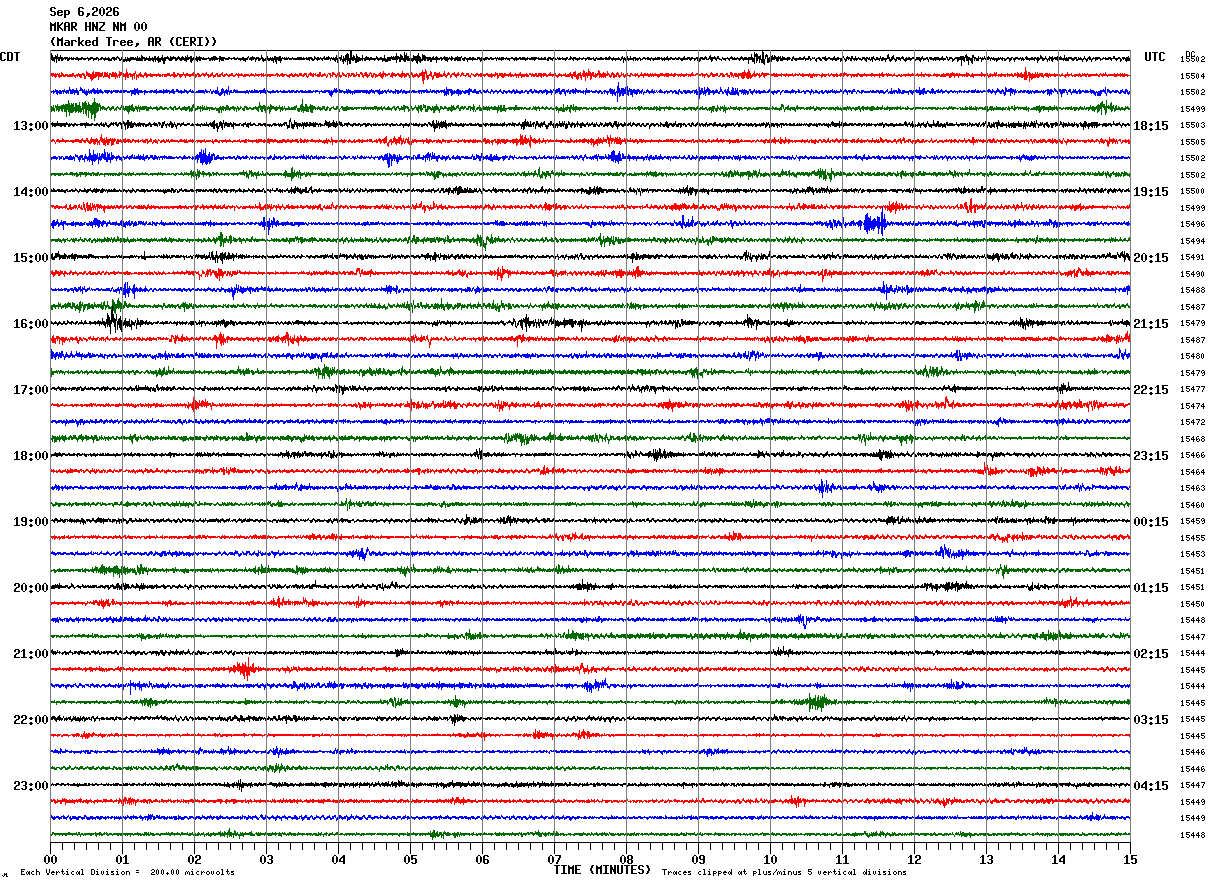The width and height of the screenshot is (1210, 886).
Task: Click the 00 minute tick label
Action: pyautogui.click(x=50, y=859)
